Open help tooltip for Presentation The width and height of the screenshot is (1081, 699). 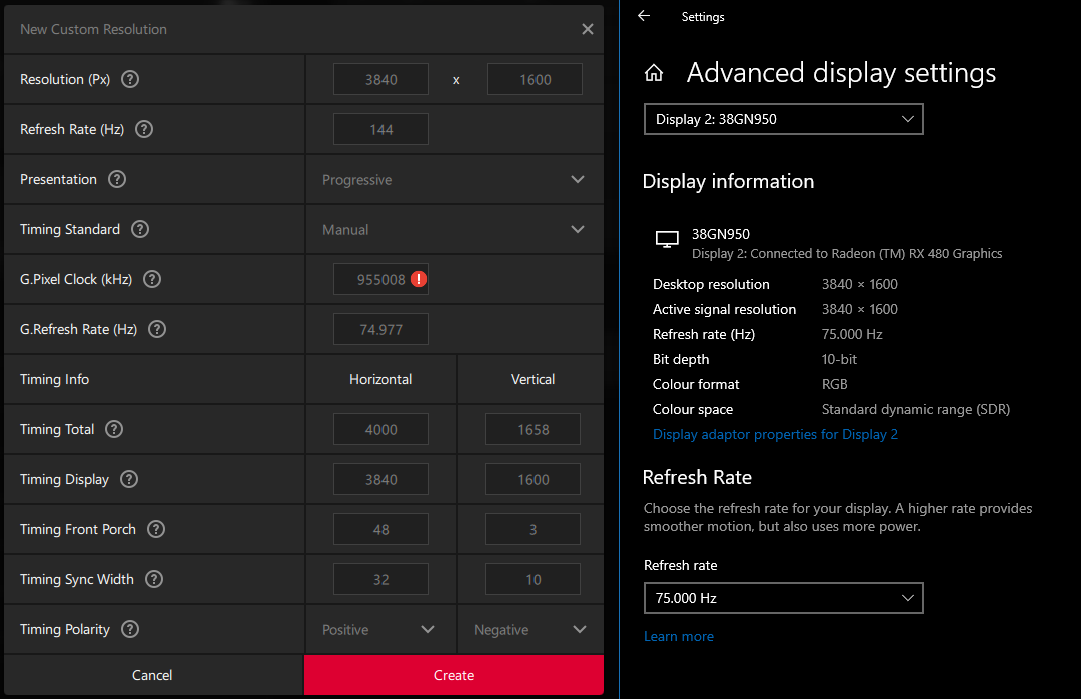tap(117, 179)
